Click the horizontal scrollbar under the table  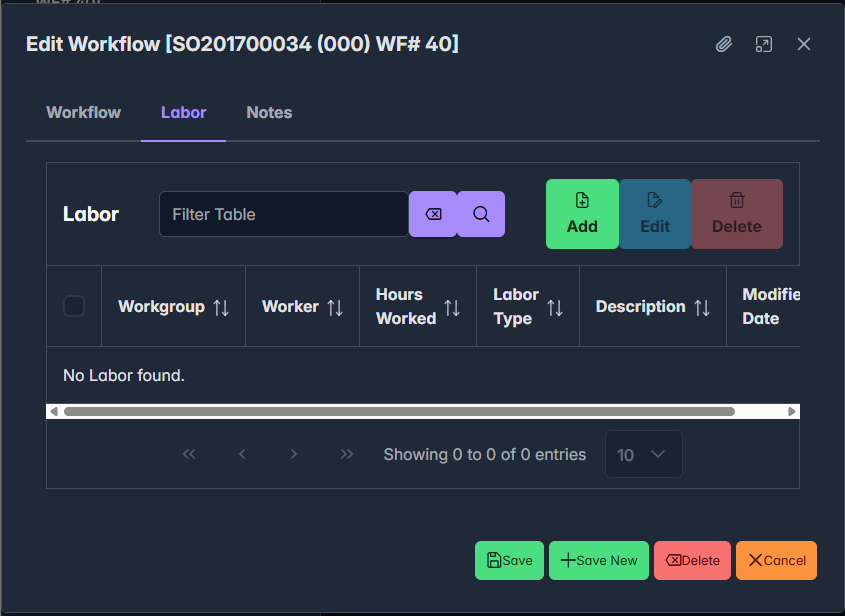tap(400, 411)
